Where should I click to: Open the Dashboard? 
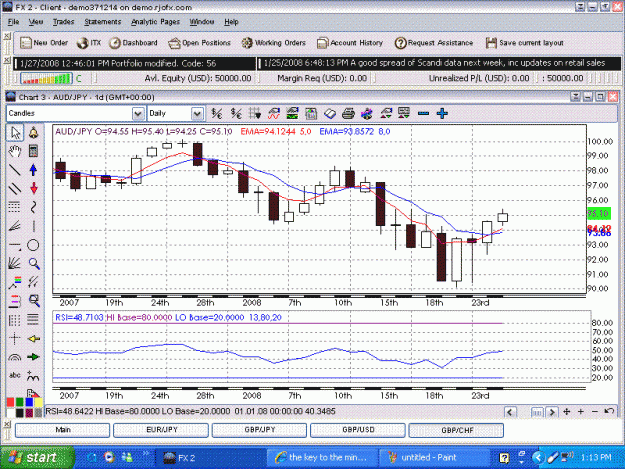[134, 43]
